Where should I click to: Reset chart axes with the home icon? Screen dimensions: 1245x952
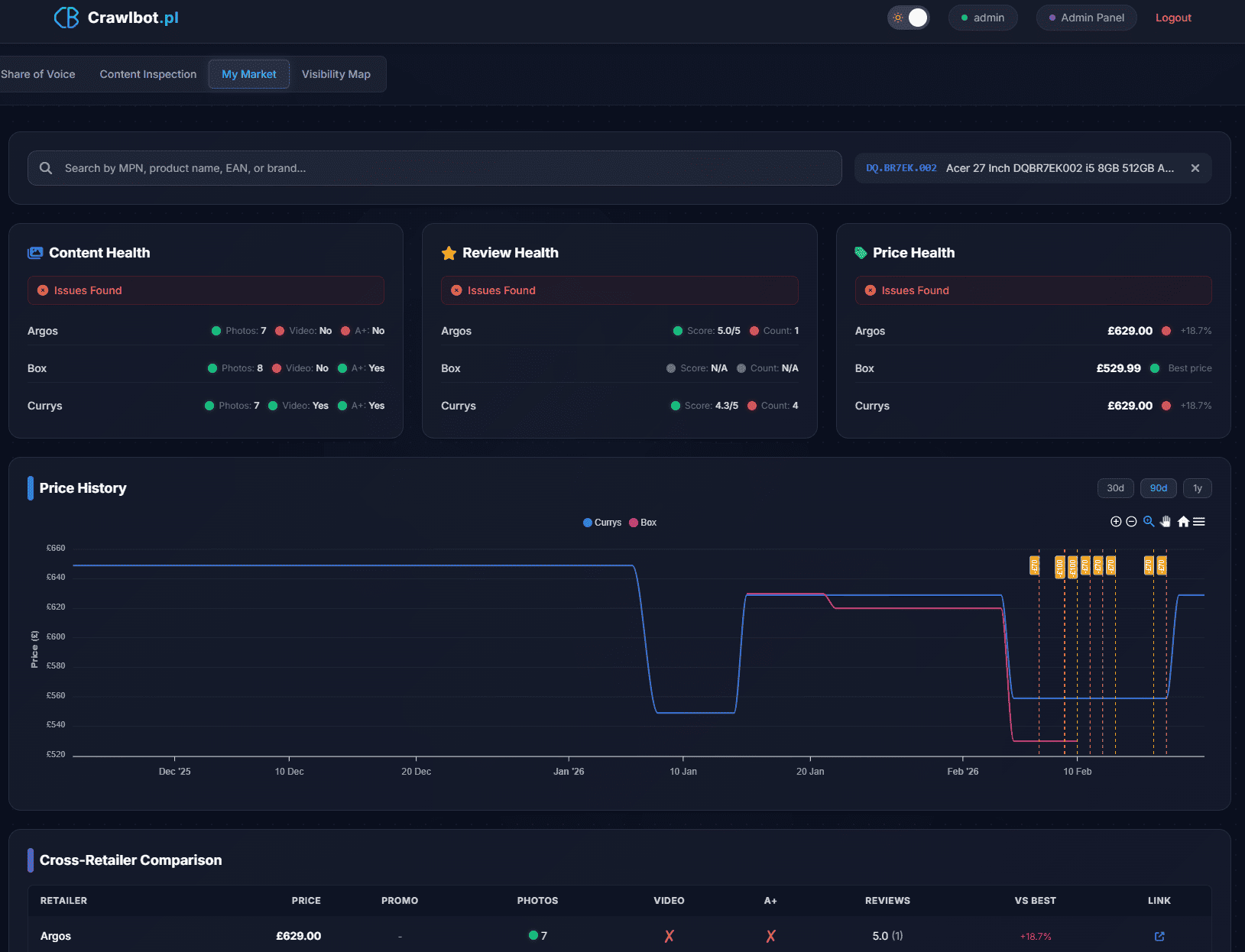(1182, 521)
